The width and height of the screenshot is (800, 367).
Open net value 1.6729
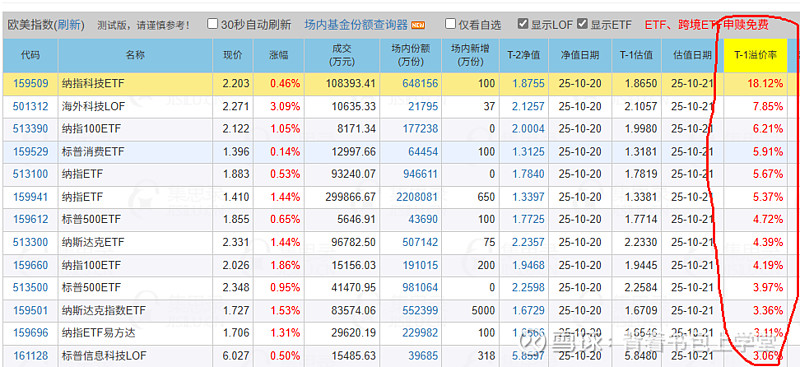point(528,310)
